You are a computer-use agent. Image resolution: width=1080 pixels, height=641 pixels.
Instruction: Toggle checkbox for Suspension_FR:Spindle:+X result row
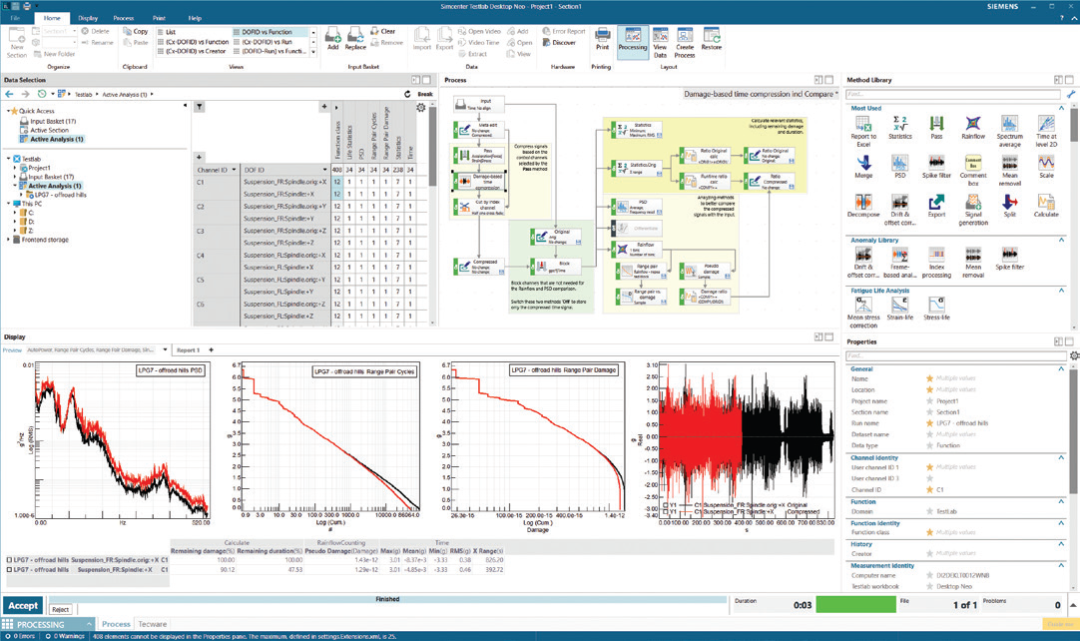[9, 569]
